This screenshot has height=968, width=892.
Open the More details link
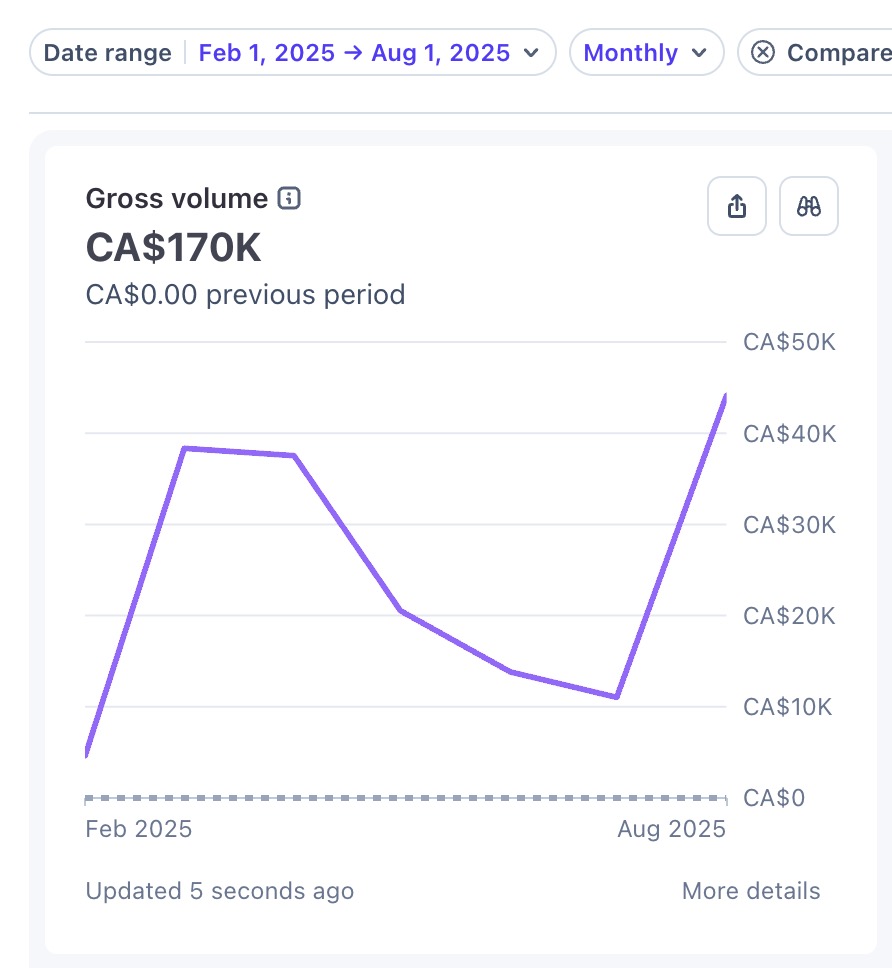[751, 891]
